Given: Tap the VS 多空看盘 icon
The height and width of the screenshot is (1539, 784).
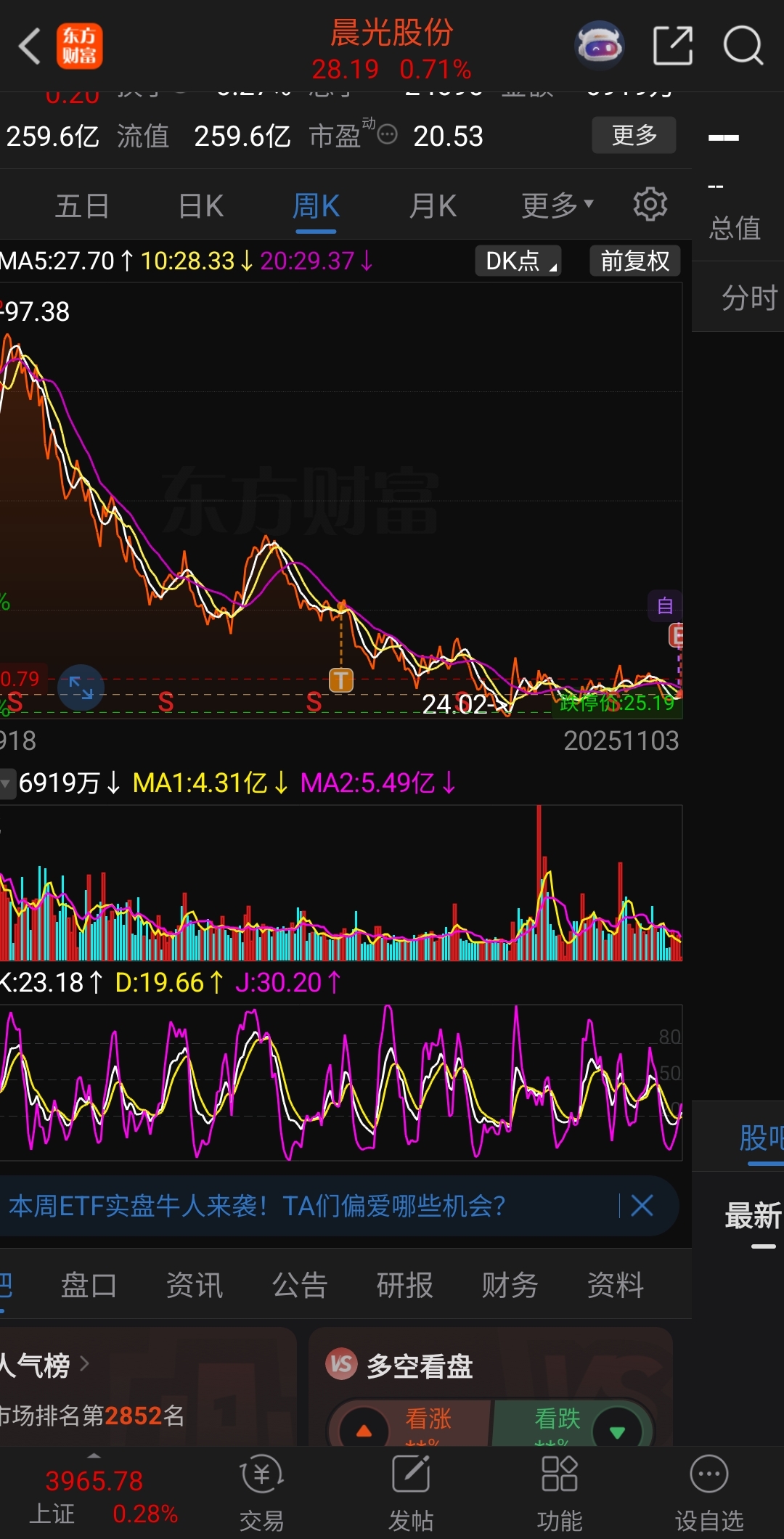Looking at the screenshot, I should [341, 1365].
